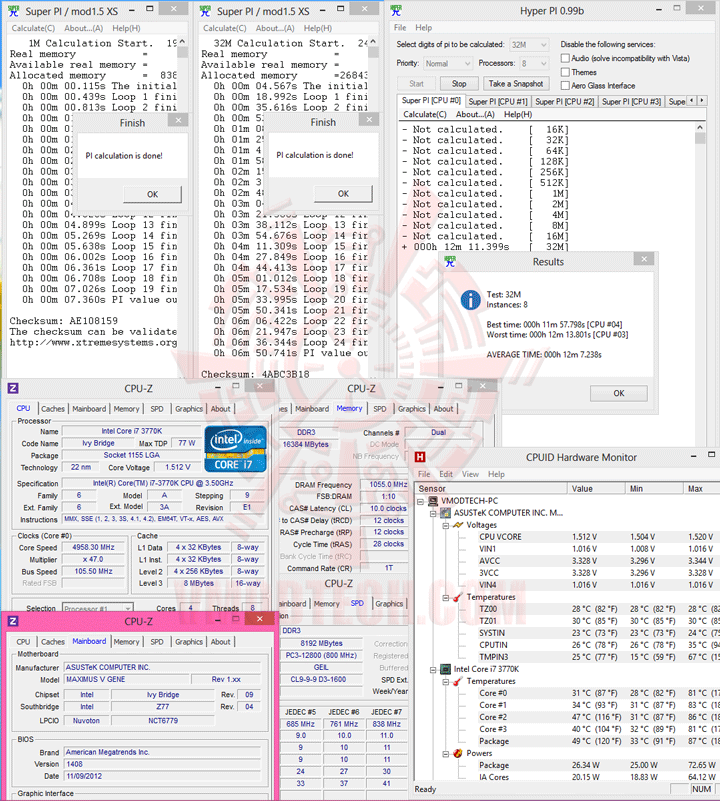
Task: Open the Hyper PI File menu
Action: pyautogui.click(x=400, y=28)
